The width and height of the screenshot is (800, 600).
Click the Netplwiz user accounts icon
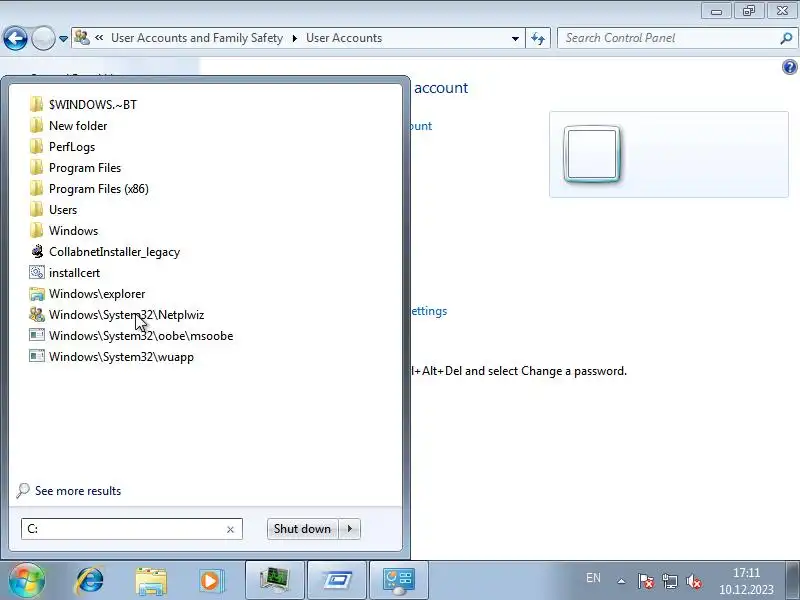click(37, 314)
